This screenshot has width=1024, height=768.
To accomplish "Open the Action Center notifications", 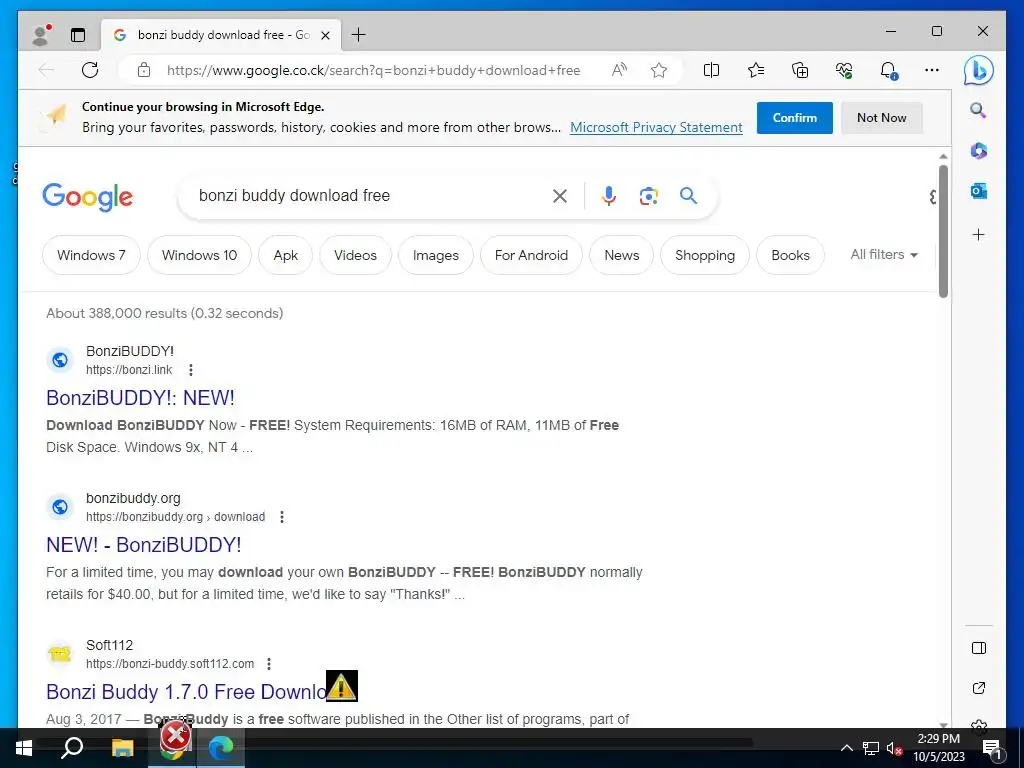I will pos(993,749).
